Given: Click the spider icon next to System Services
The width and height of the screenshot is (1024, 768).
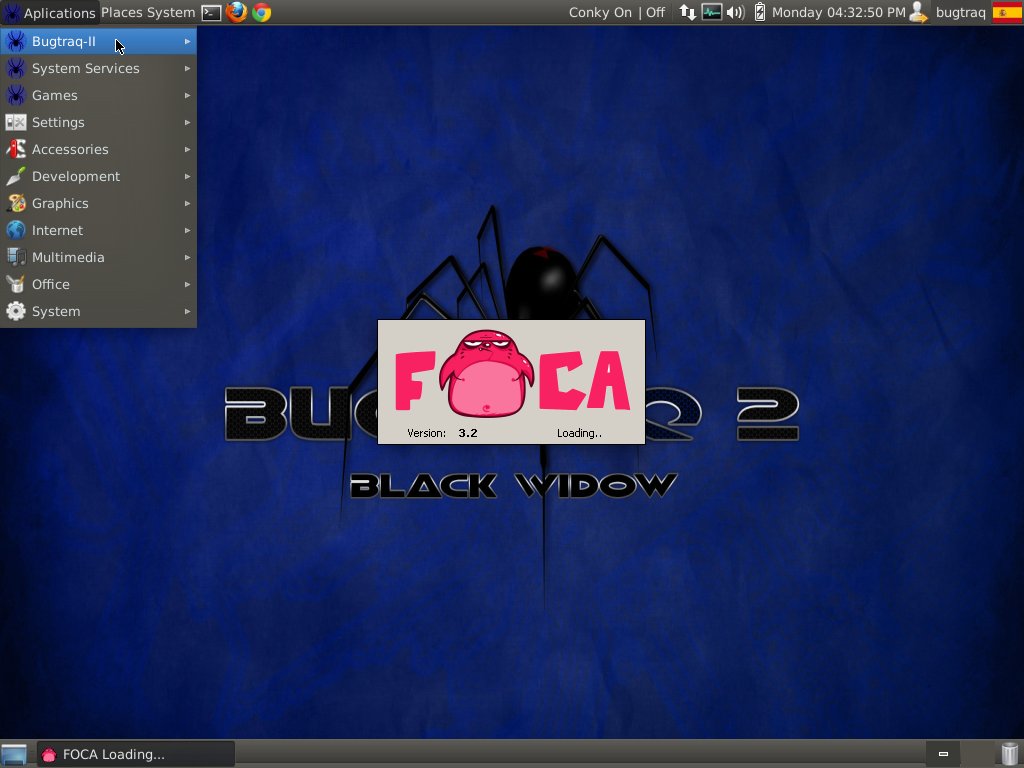Looking at the screenshot, I should 16,68.
